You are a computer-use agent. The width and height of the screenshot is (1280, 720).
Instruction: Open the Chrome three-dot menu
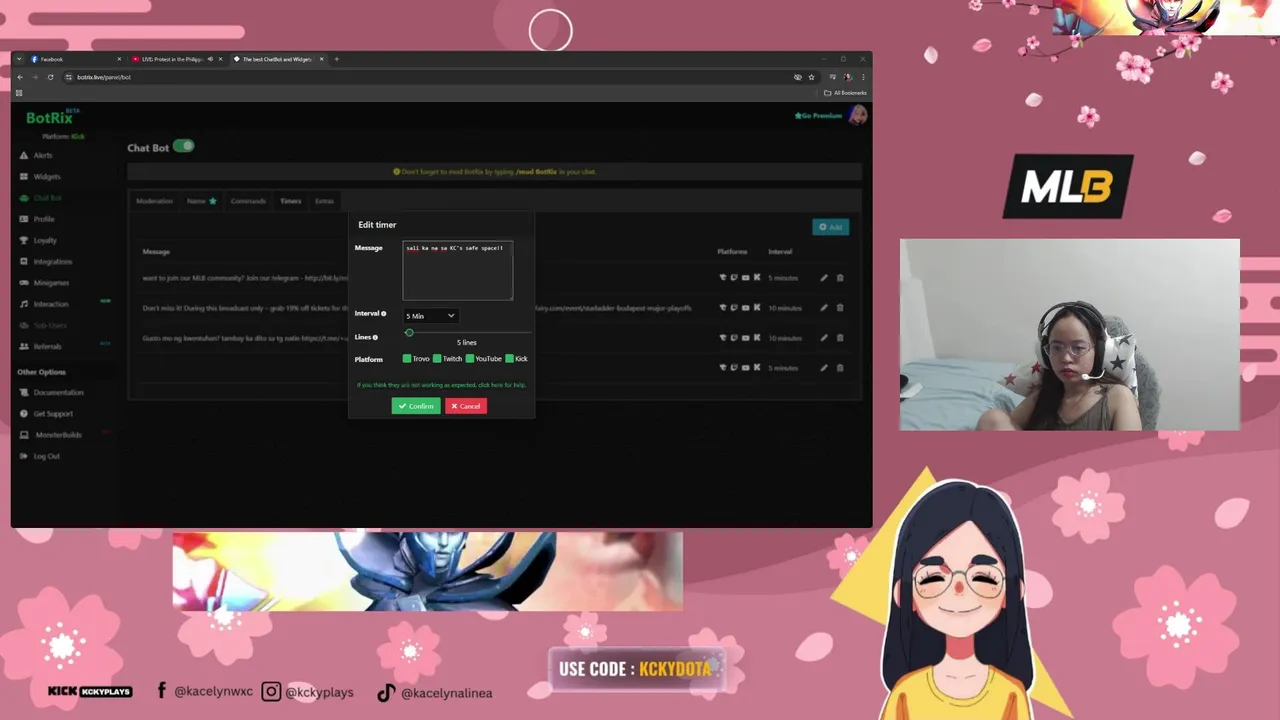pyautogui.click(x=863, y=77)
